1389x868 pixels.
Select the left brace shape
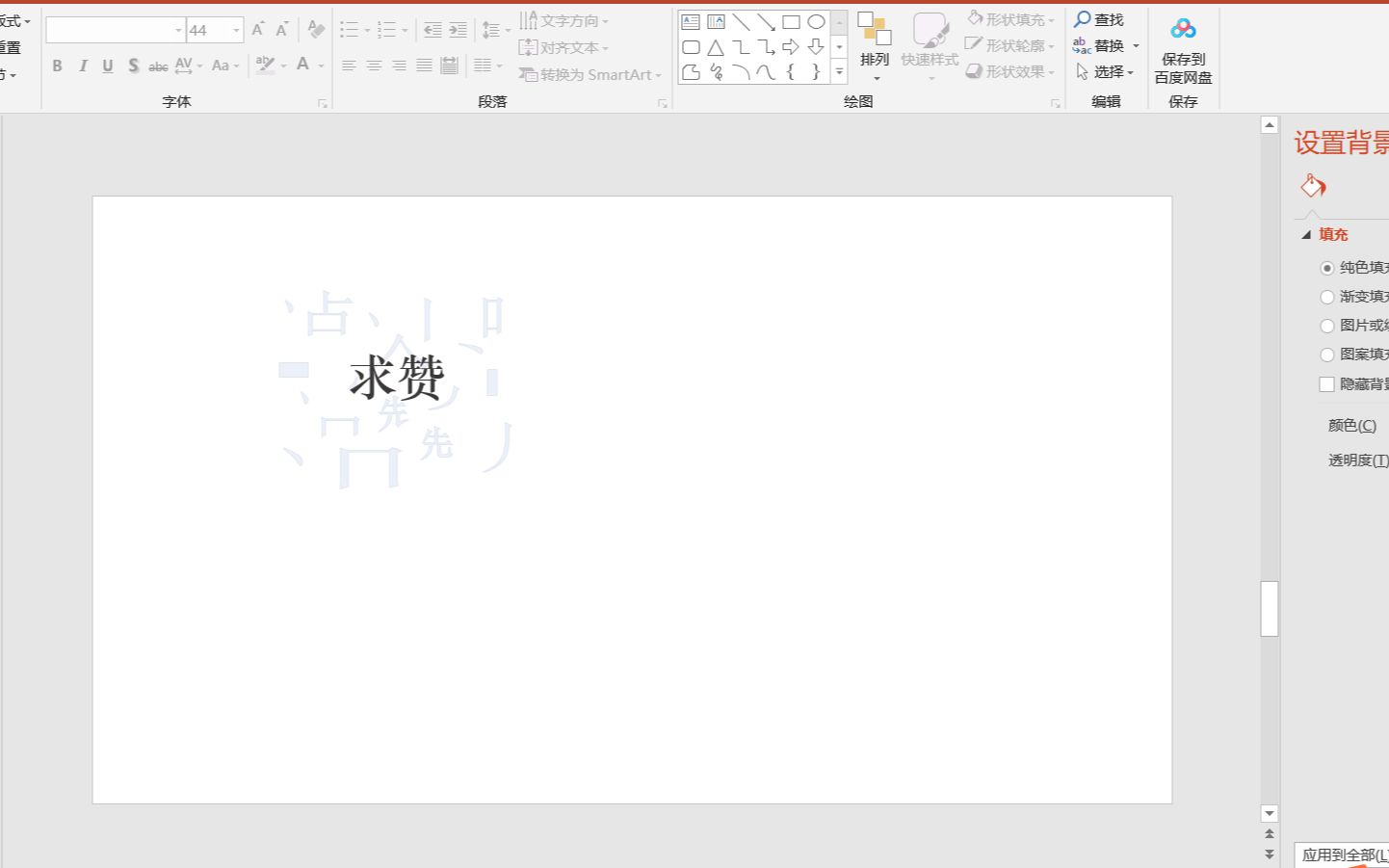pos(791,71)
